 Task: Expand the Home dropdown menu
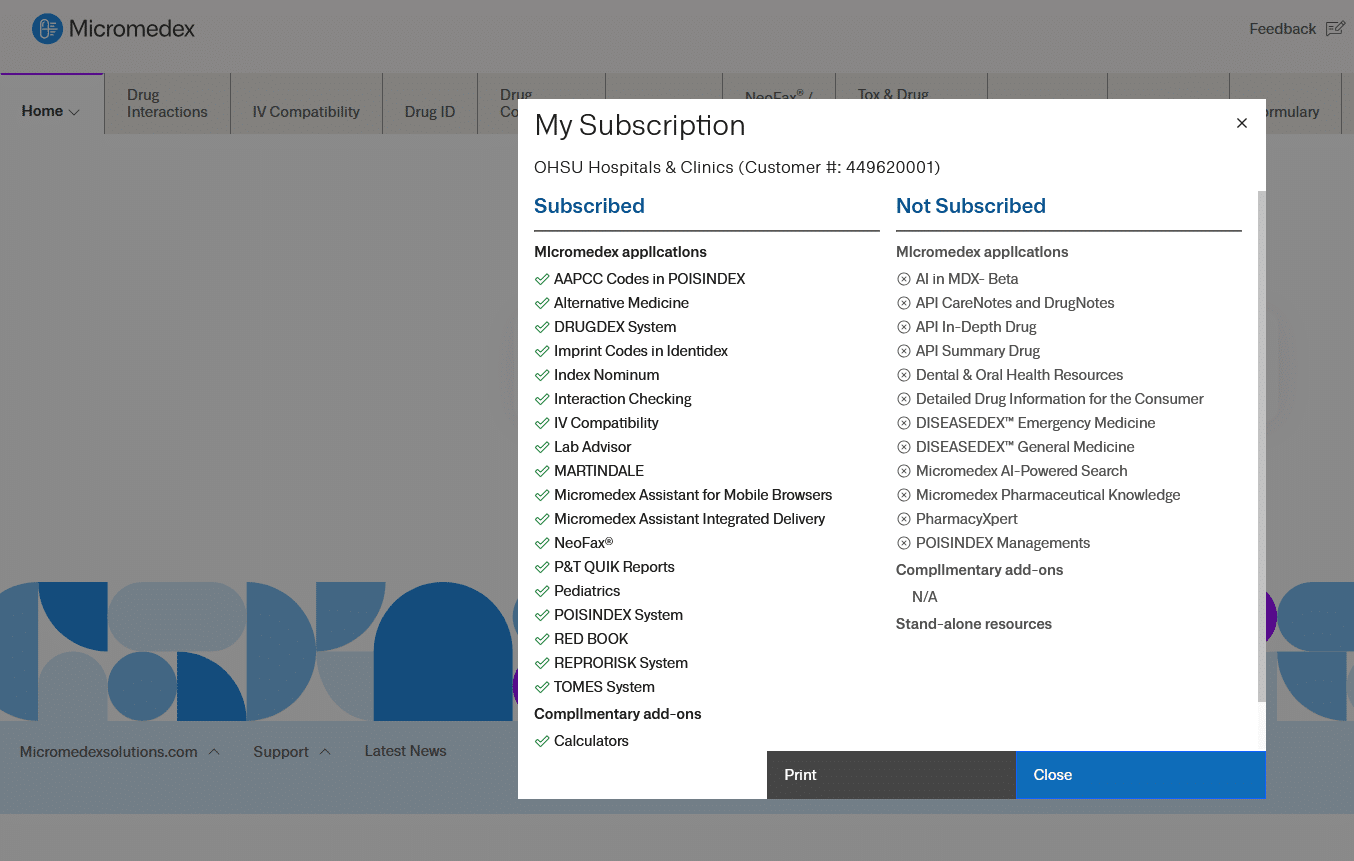point(51,111)
